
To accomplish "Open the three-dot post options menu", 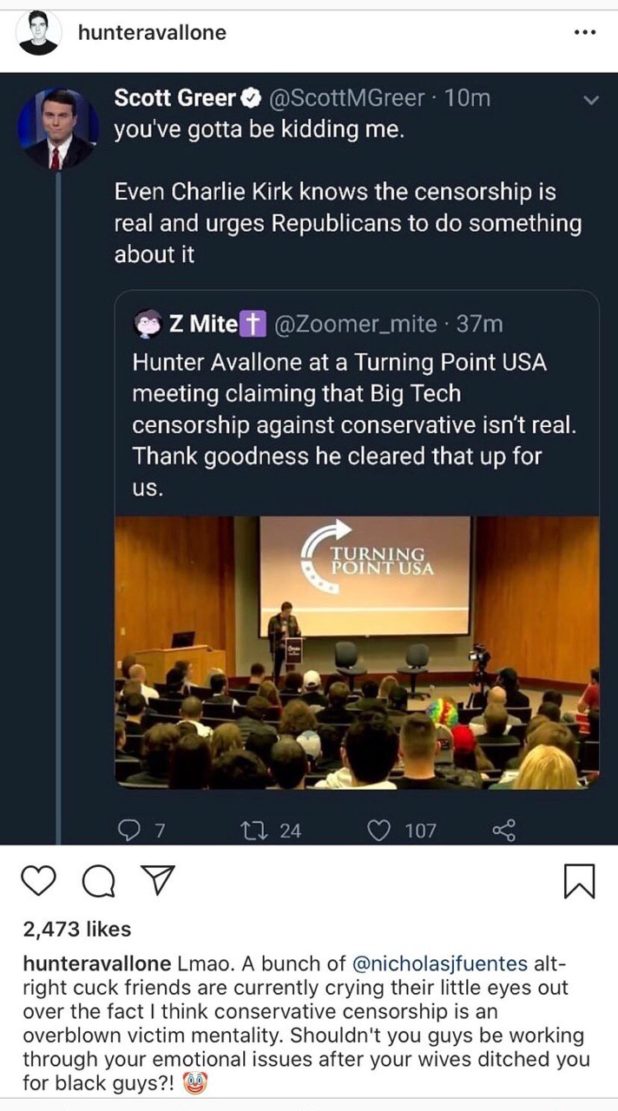I will [x=585, y=31].
